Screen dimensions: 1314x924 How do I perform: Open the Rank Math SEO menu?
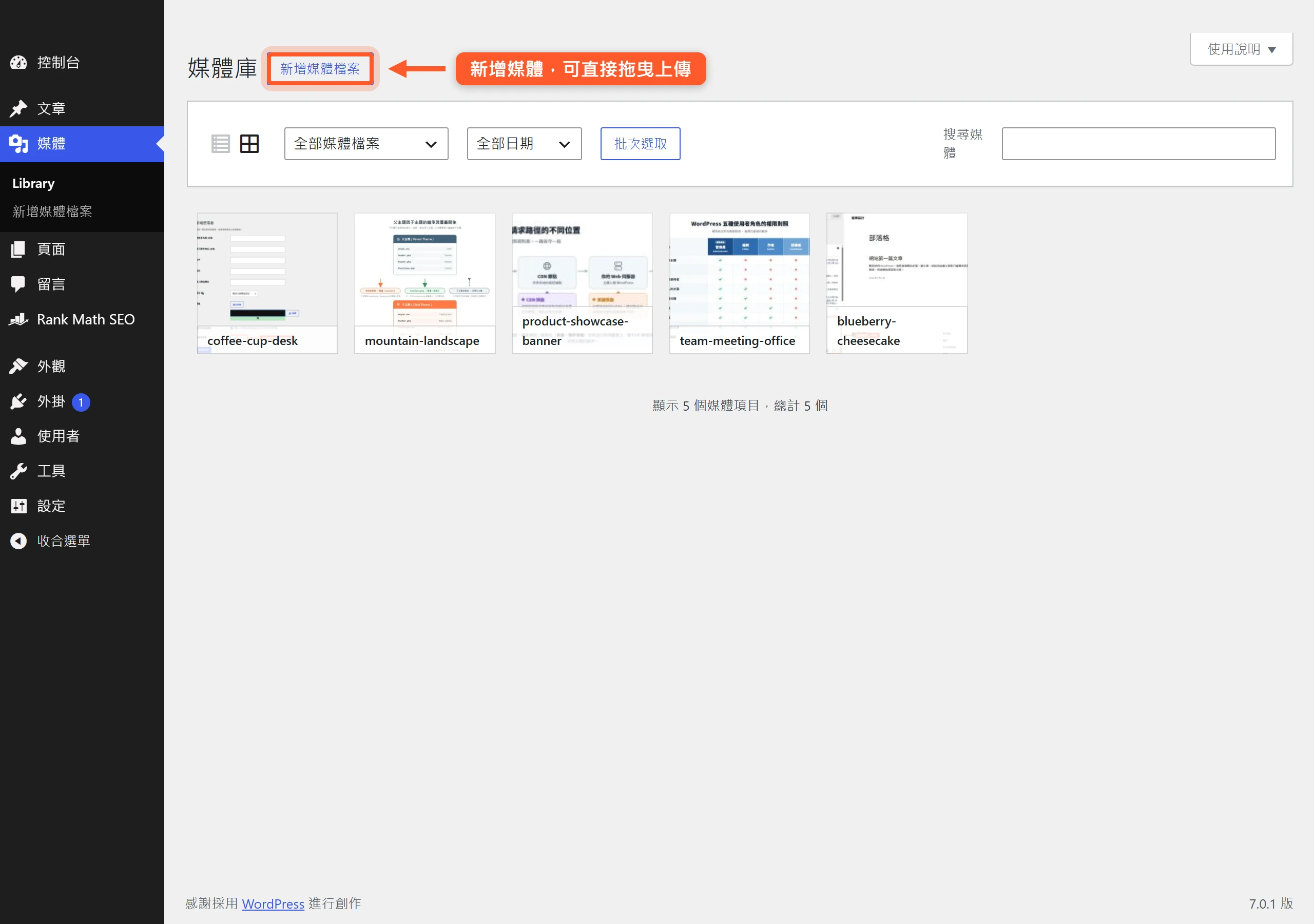[x=86, y=319]
